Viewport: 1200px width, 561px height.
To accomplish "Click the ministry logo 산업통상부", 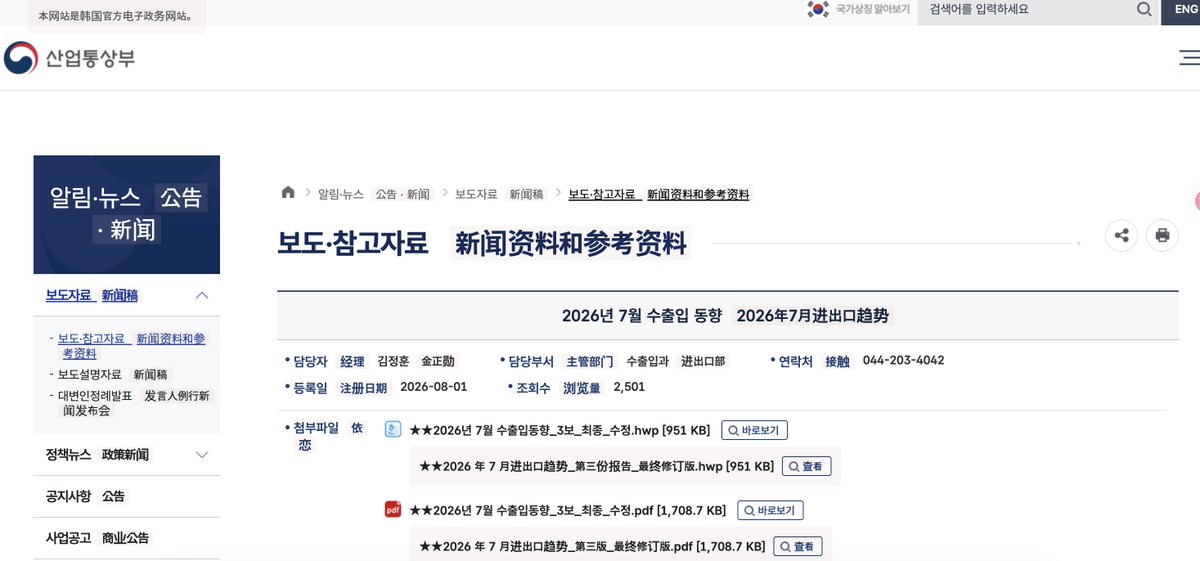I will coord(69,59).
